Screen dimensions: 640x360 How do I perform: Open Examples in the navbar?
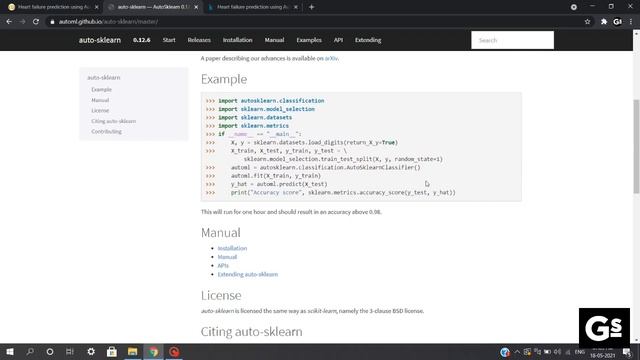[x=309, y=40]
